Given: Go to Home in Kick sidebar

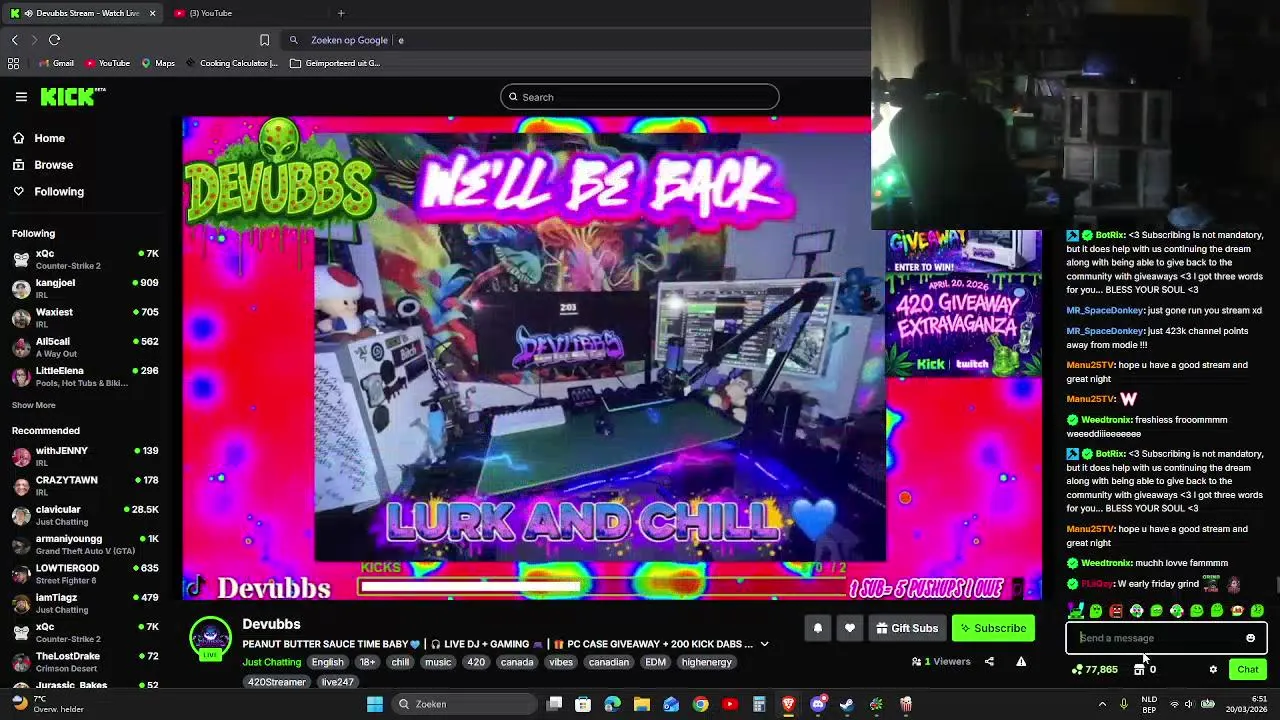Looking at the screenshot, I should [39, 138].
